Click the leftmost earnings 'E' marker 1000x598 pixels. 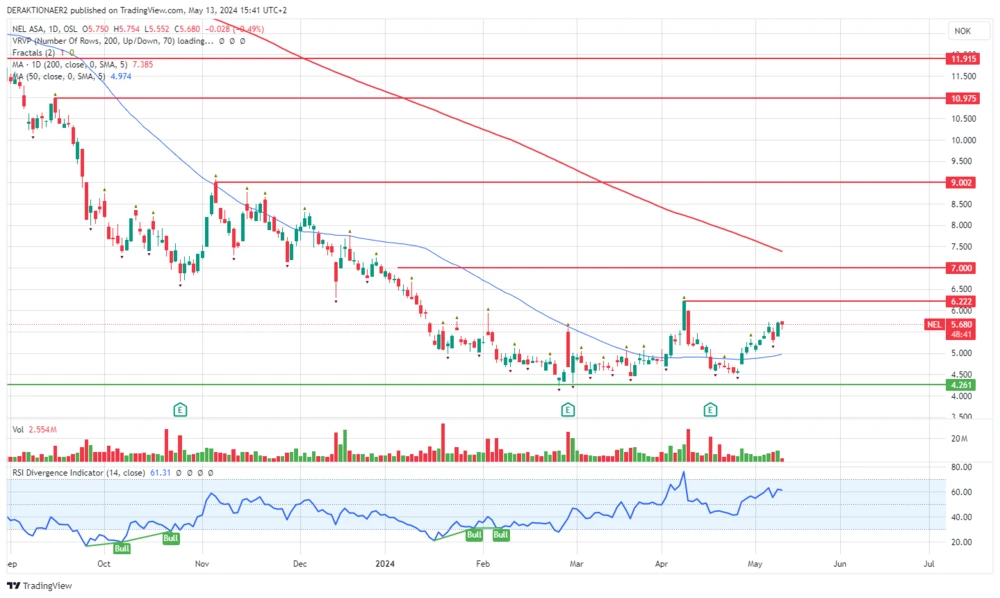pos(180,409)
